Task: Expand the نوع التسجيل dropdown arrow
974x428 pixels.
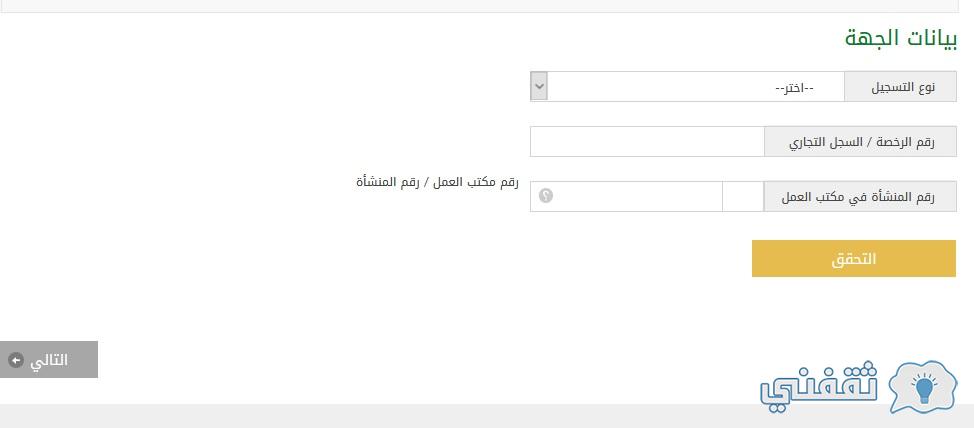Action: [x=539, y=86]
